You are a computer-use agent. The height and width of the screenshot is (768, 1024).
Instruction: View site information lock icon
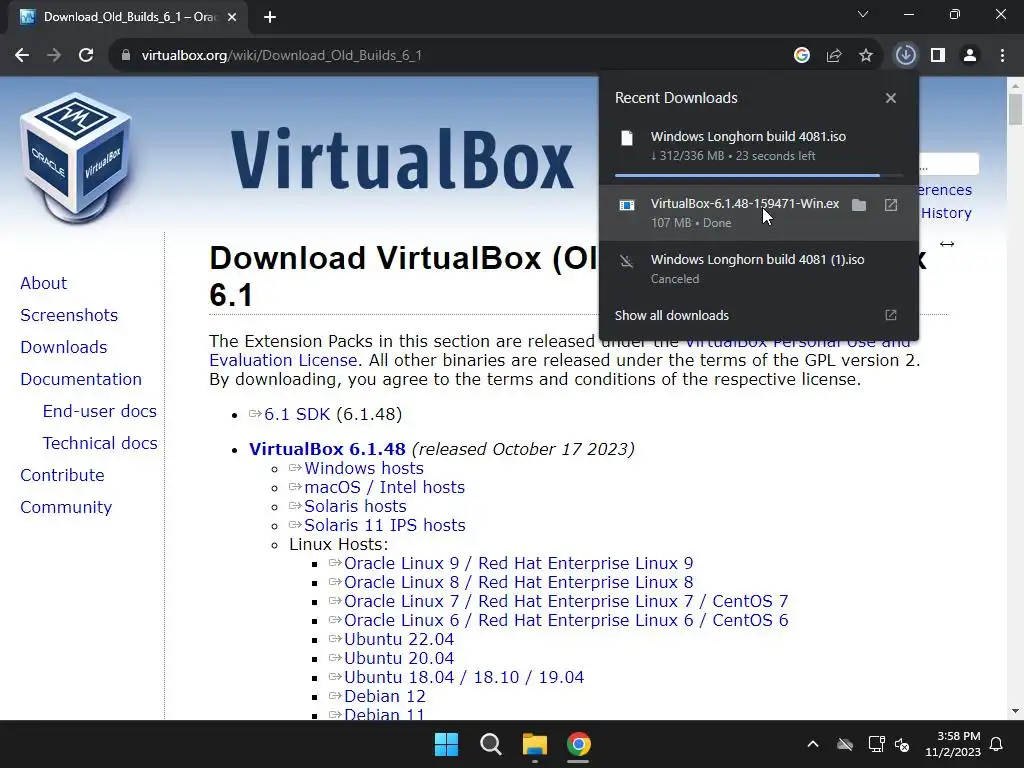(126, 56)
